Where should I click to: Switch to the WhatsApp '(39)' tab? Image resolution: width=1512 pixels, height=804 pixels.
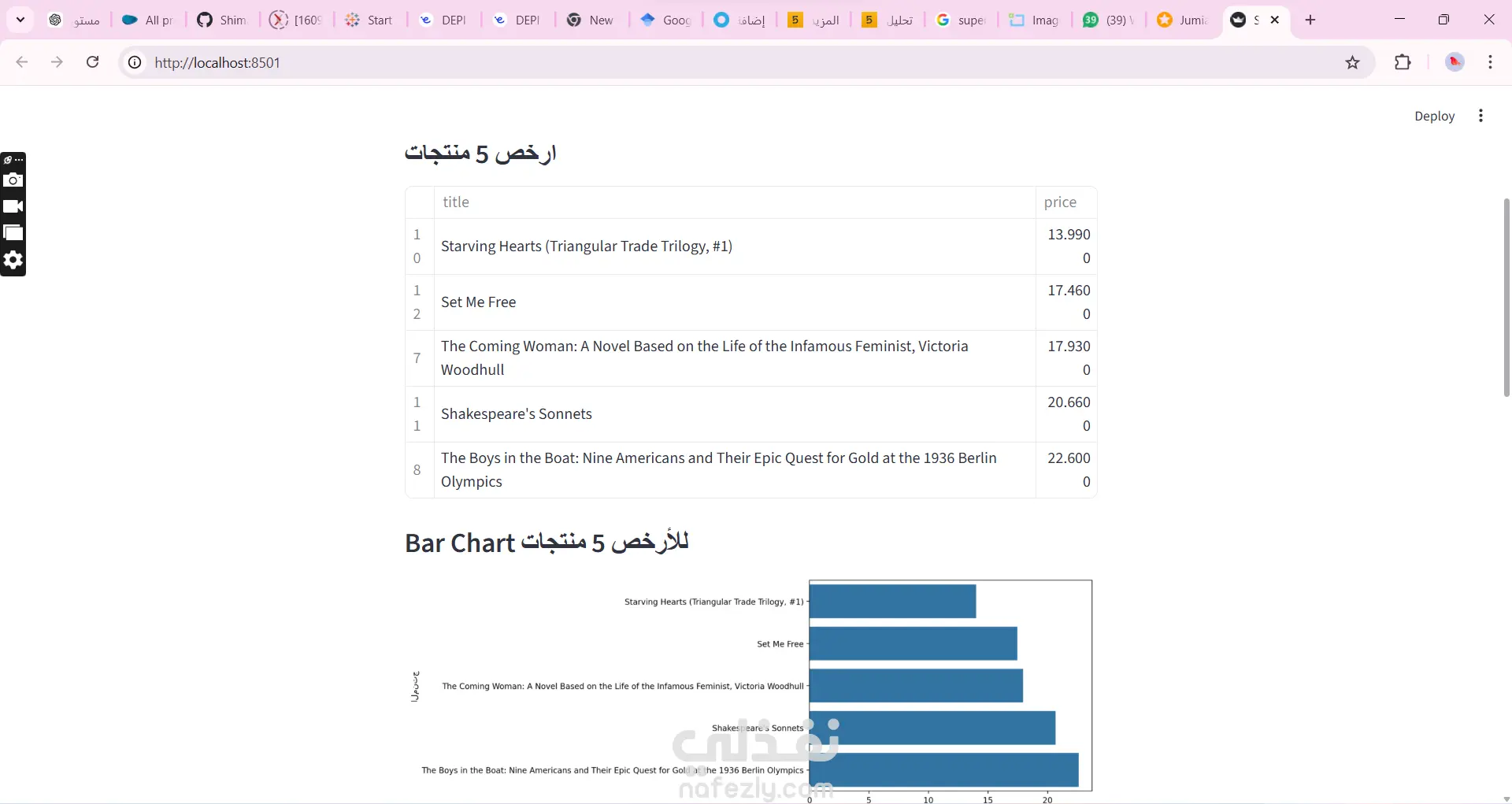pyautogui.click(x=1109, y=20)
